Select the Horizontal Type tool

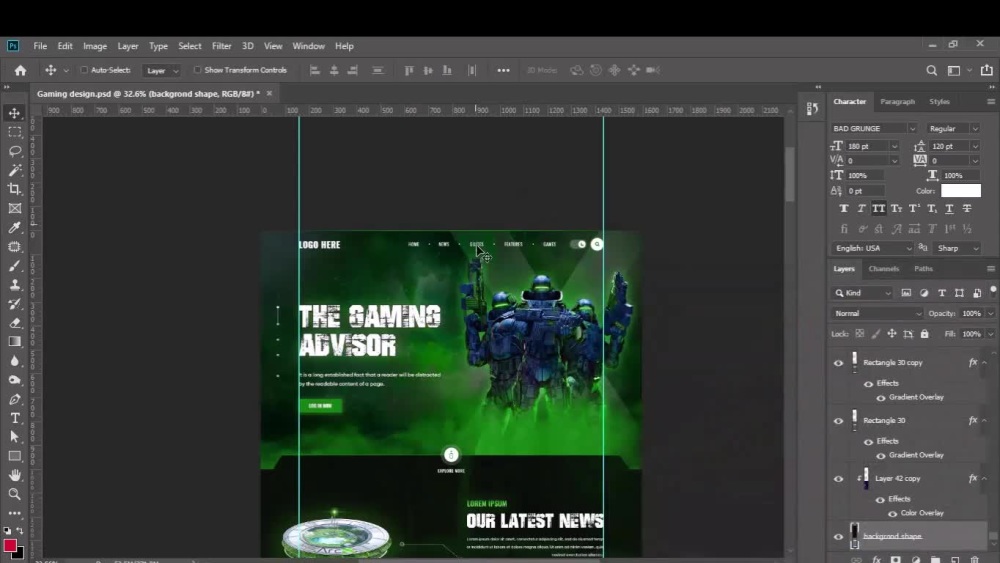(x=15, y=418)
